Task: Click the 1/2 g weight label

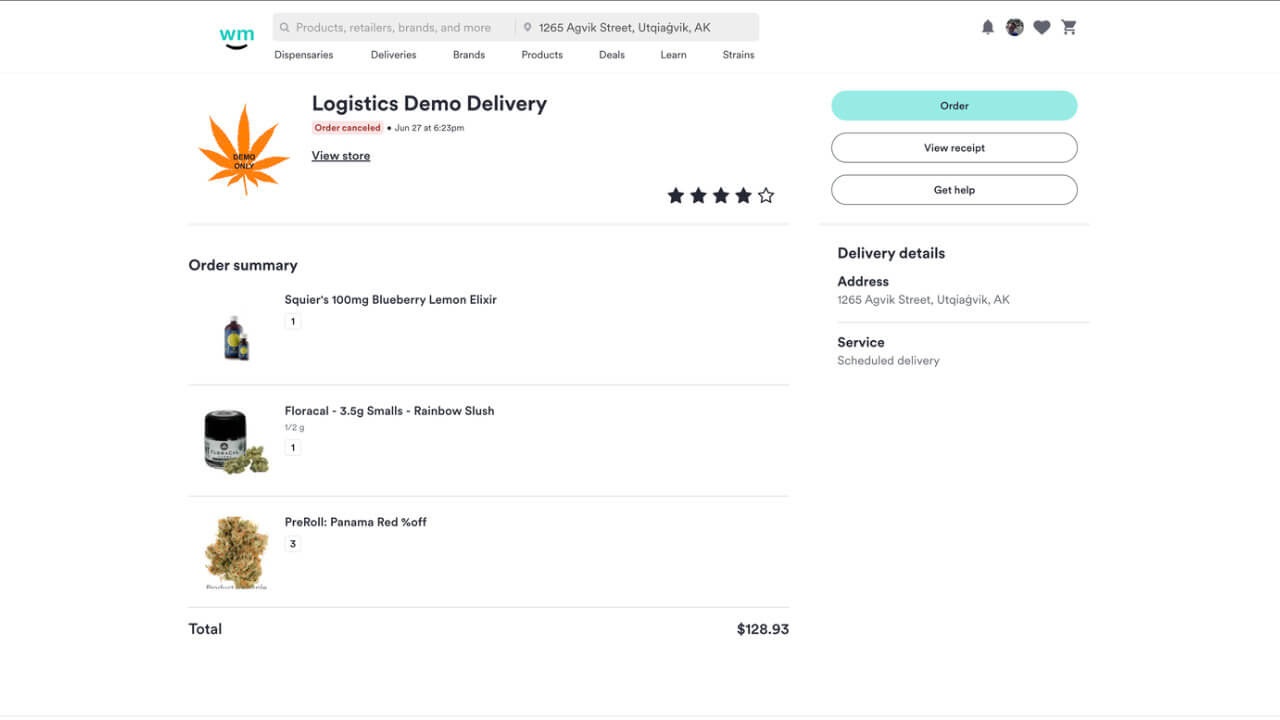Action: tap(294, 428)
